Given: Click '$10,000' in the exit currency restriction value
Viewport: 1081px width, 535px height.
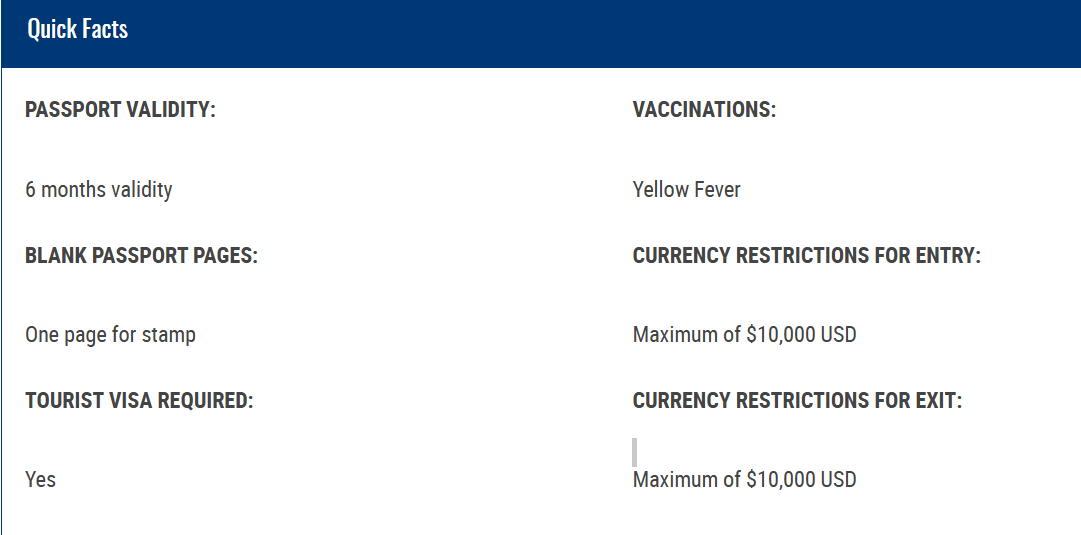Looking at the screenshot, I should [x=780, y=479].
